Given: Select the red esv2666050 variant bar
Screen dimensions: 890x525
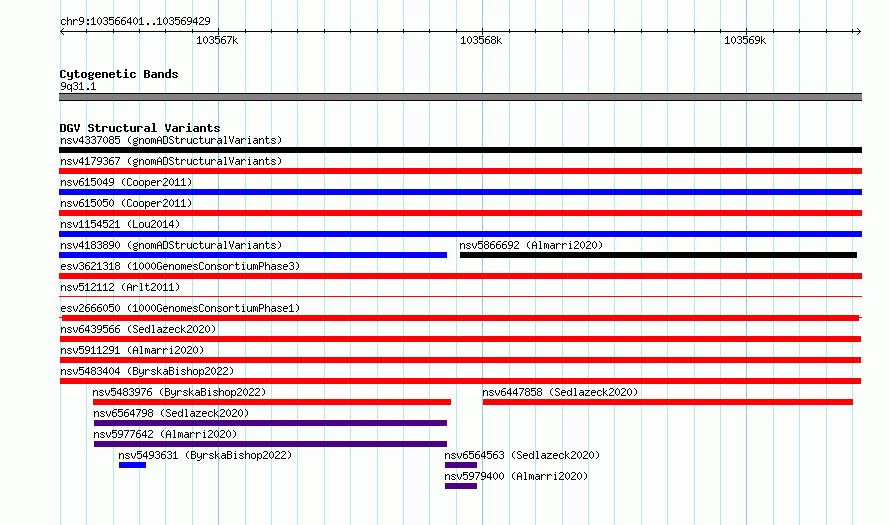Looking at the screenshot, I should click(x=460, y=318).
